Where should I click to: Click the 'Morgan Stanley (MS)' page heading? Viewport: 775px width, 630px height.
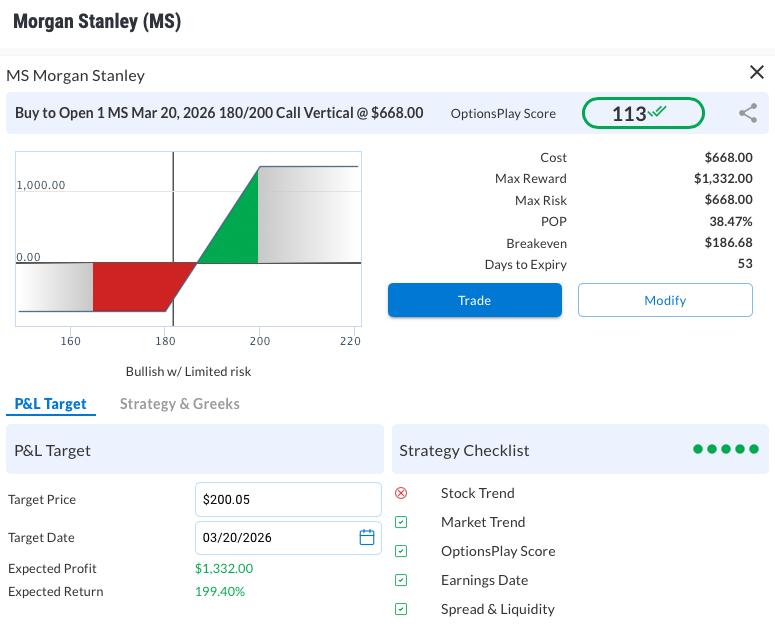pyautogui.click(x=97, y=22)
